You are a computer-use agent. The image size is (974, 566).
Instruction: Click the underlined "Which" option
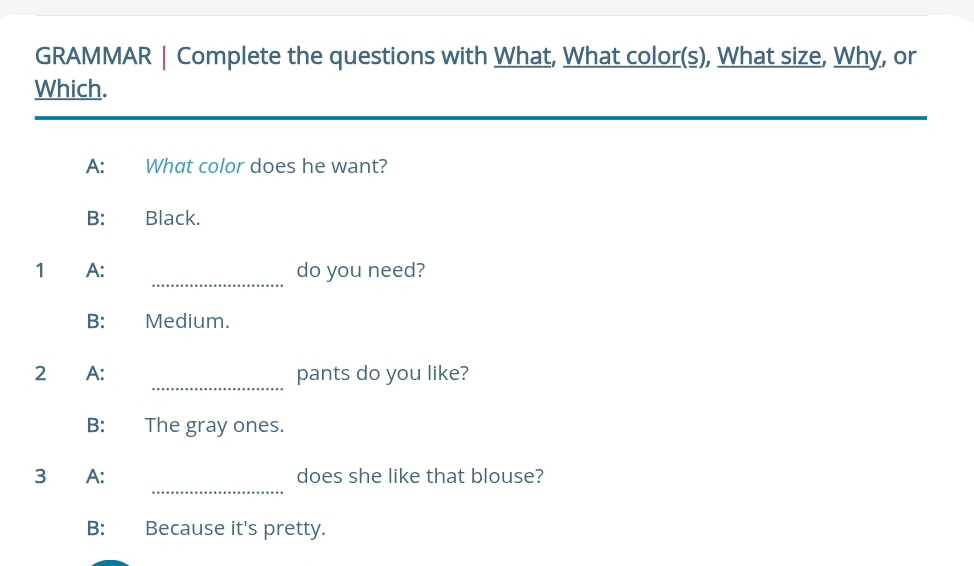(68, 89)
